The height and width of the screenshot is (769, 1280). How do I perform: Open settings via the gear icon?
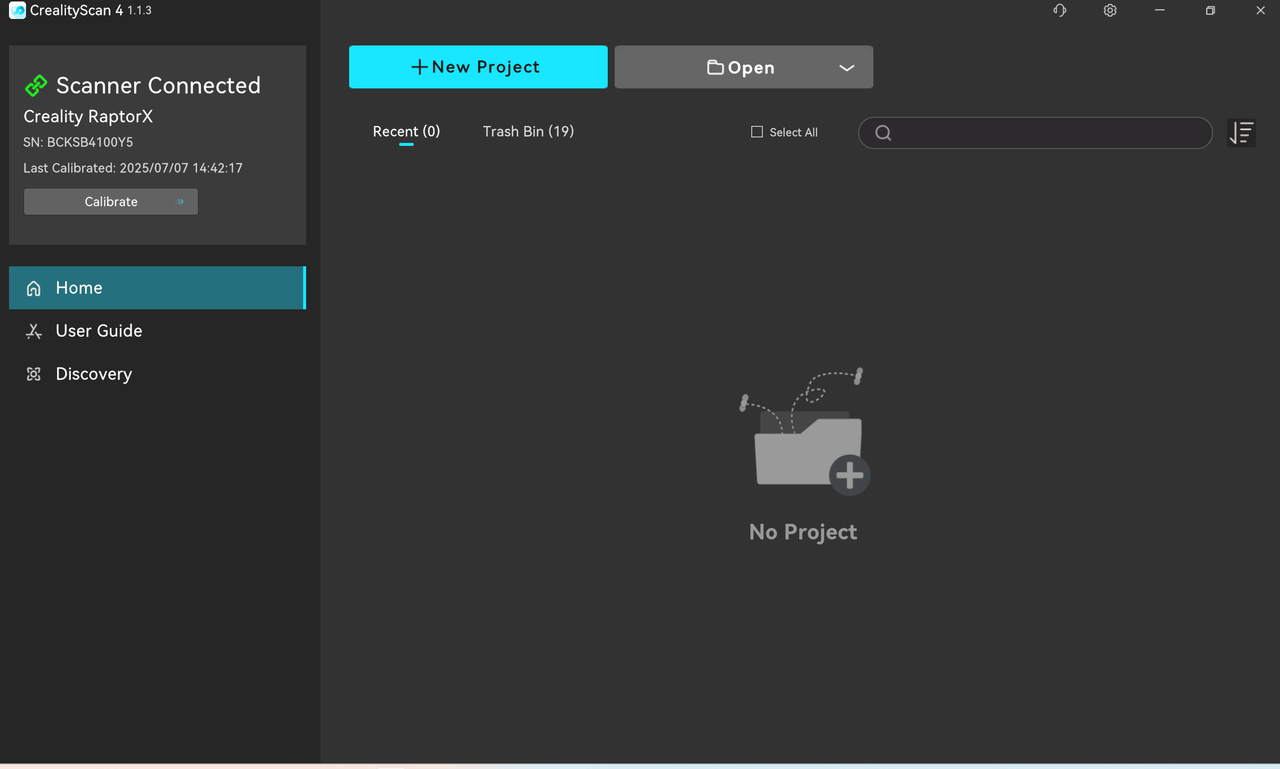pos(1110,10)
